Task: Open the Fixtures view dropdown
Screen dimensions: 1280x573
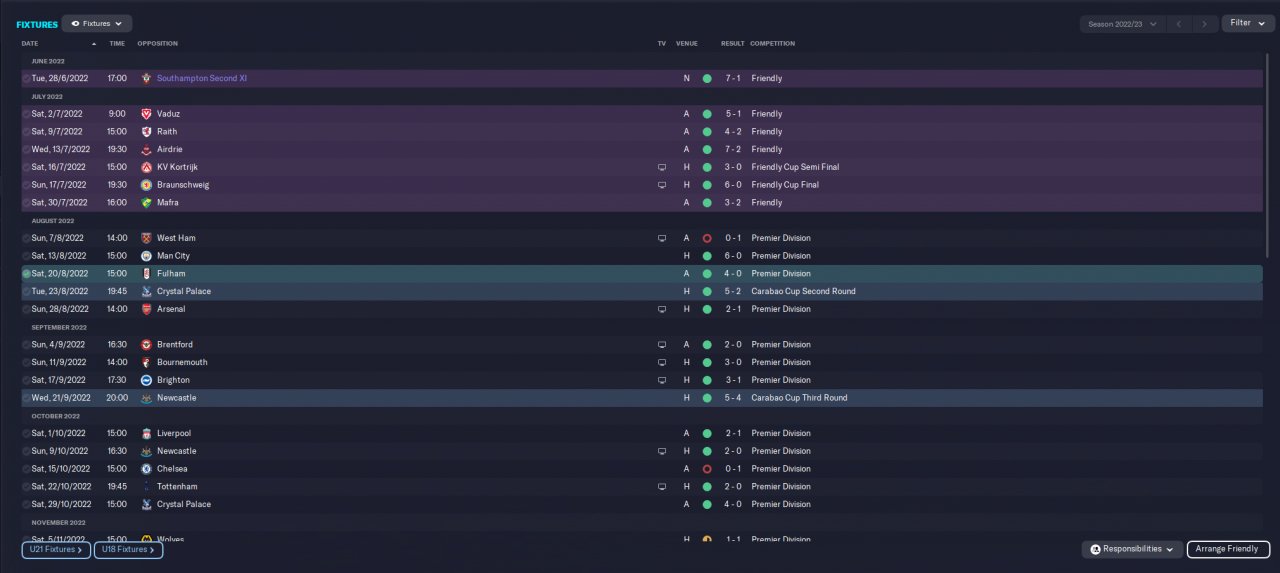Action: [97, 23]
